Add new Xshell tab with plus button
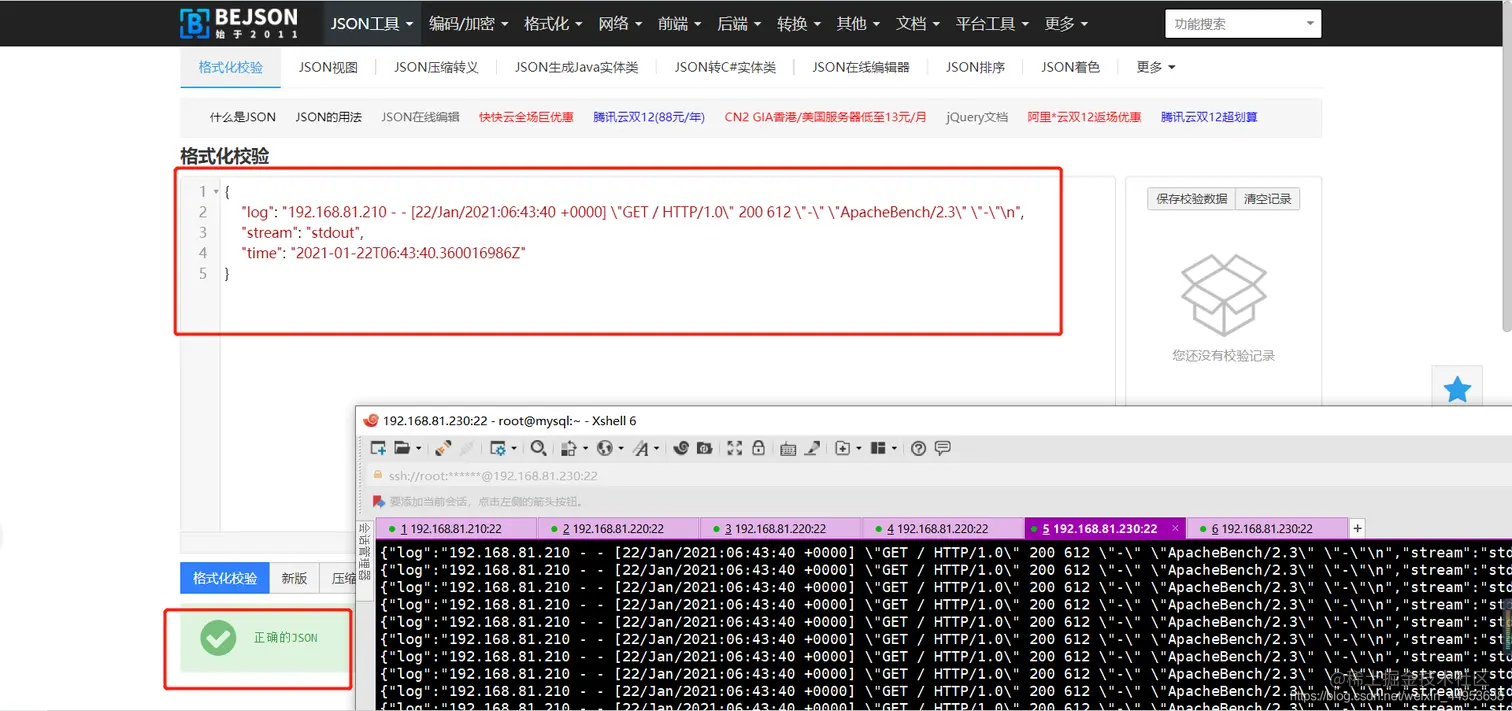 pos(1357,528)
